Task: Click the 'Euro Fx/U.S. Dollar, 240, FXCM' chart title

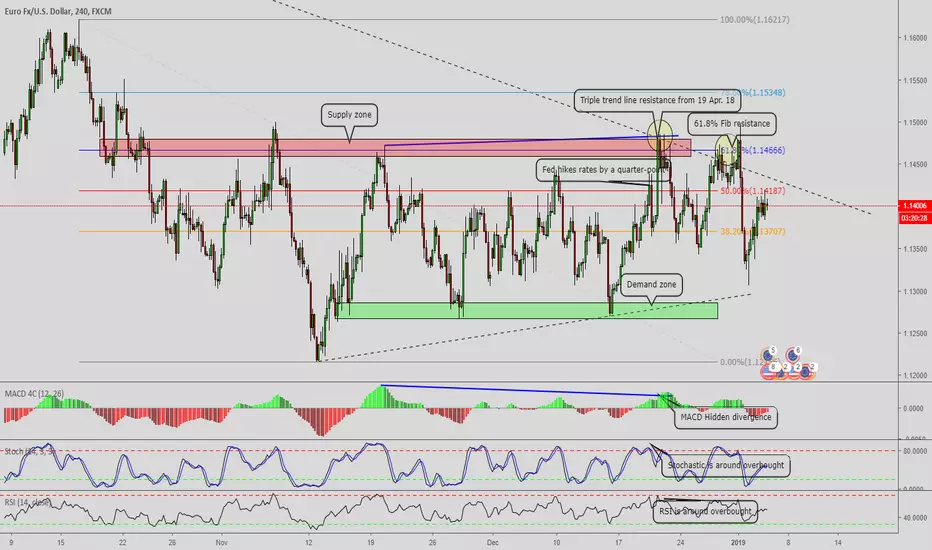Action: (58, 11)
